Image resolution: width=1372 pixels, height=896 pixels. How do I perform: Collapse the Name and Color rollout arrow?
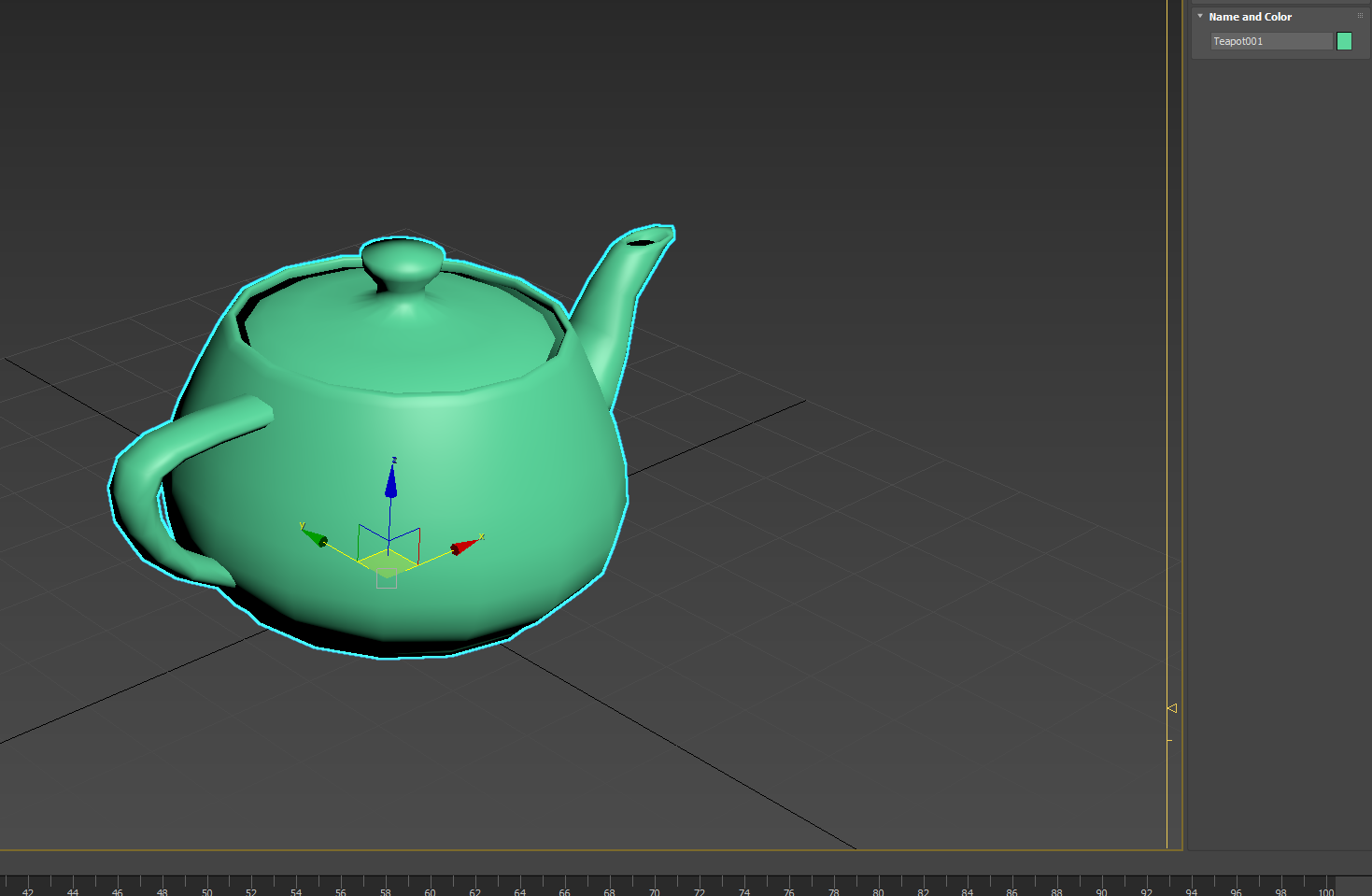point(1200,16)
